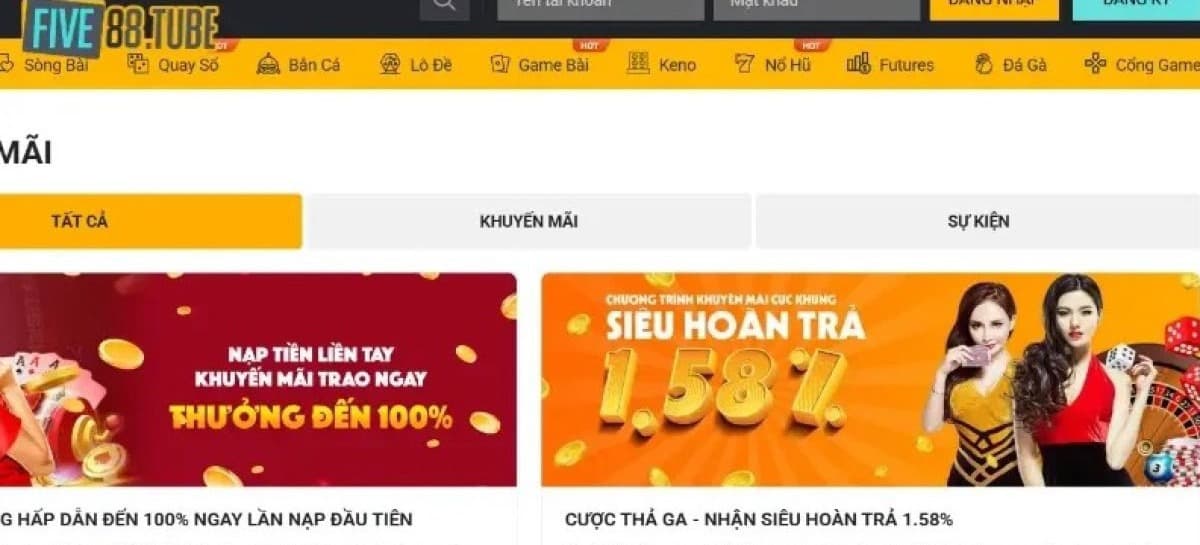Select the Đá Gà rooster icon
The width and height of the screenshot is (1200, 545).
click(984, 64)
